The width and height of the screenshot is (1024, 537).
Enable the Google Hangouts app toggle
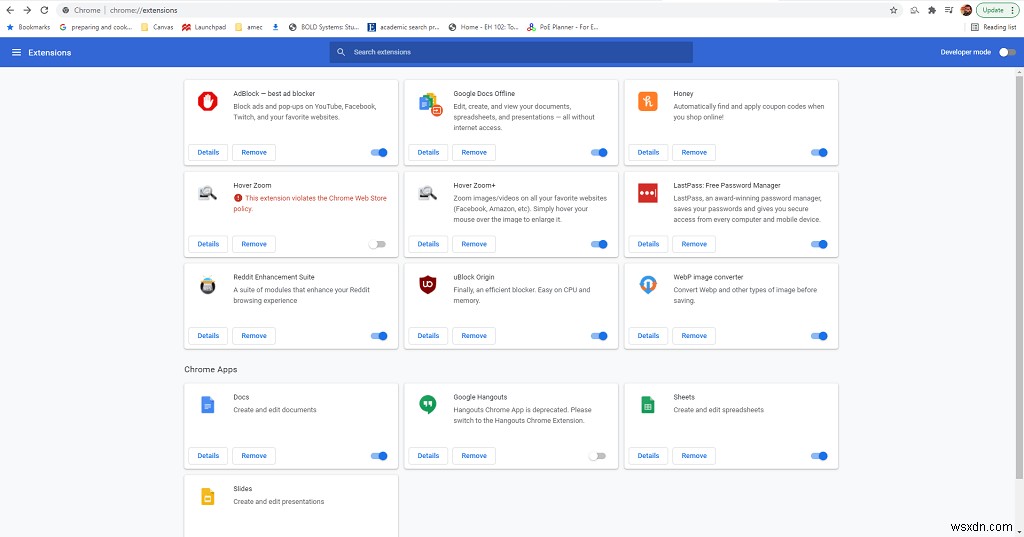[597, 456]
